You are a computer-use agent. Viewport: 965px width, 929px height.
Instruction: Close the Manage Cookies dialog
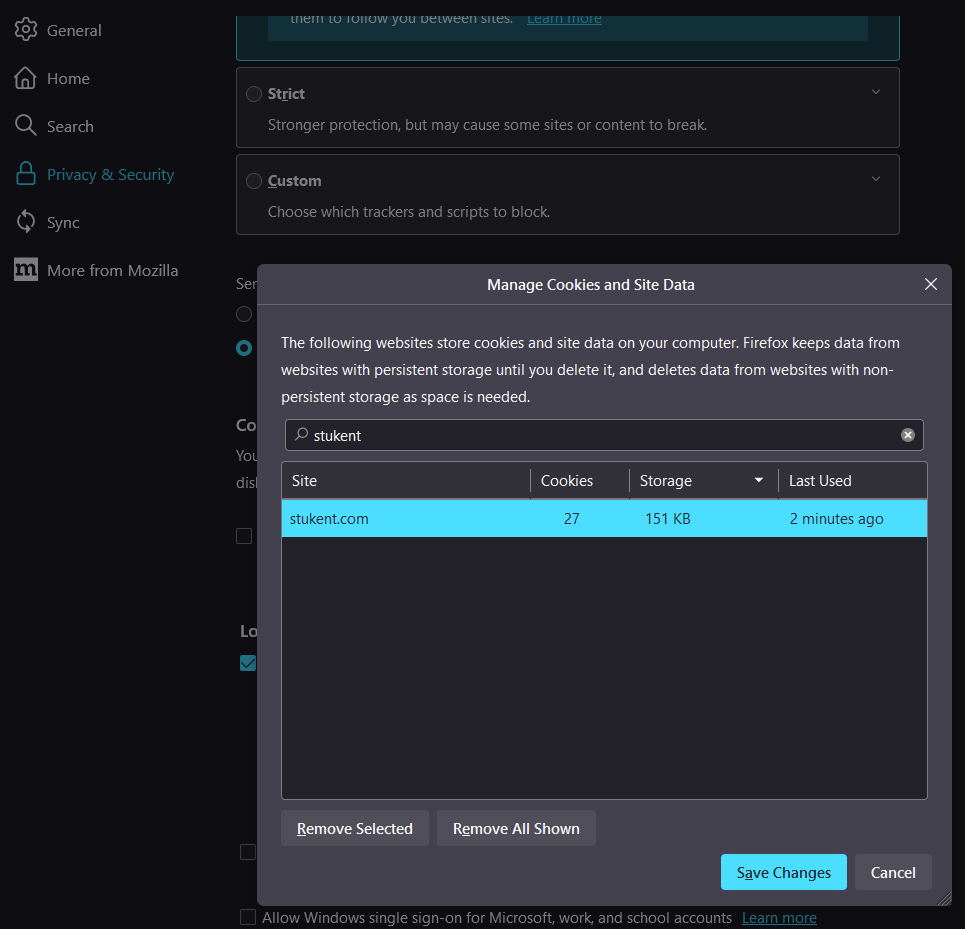pos(931,284)
